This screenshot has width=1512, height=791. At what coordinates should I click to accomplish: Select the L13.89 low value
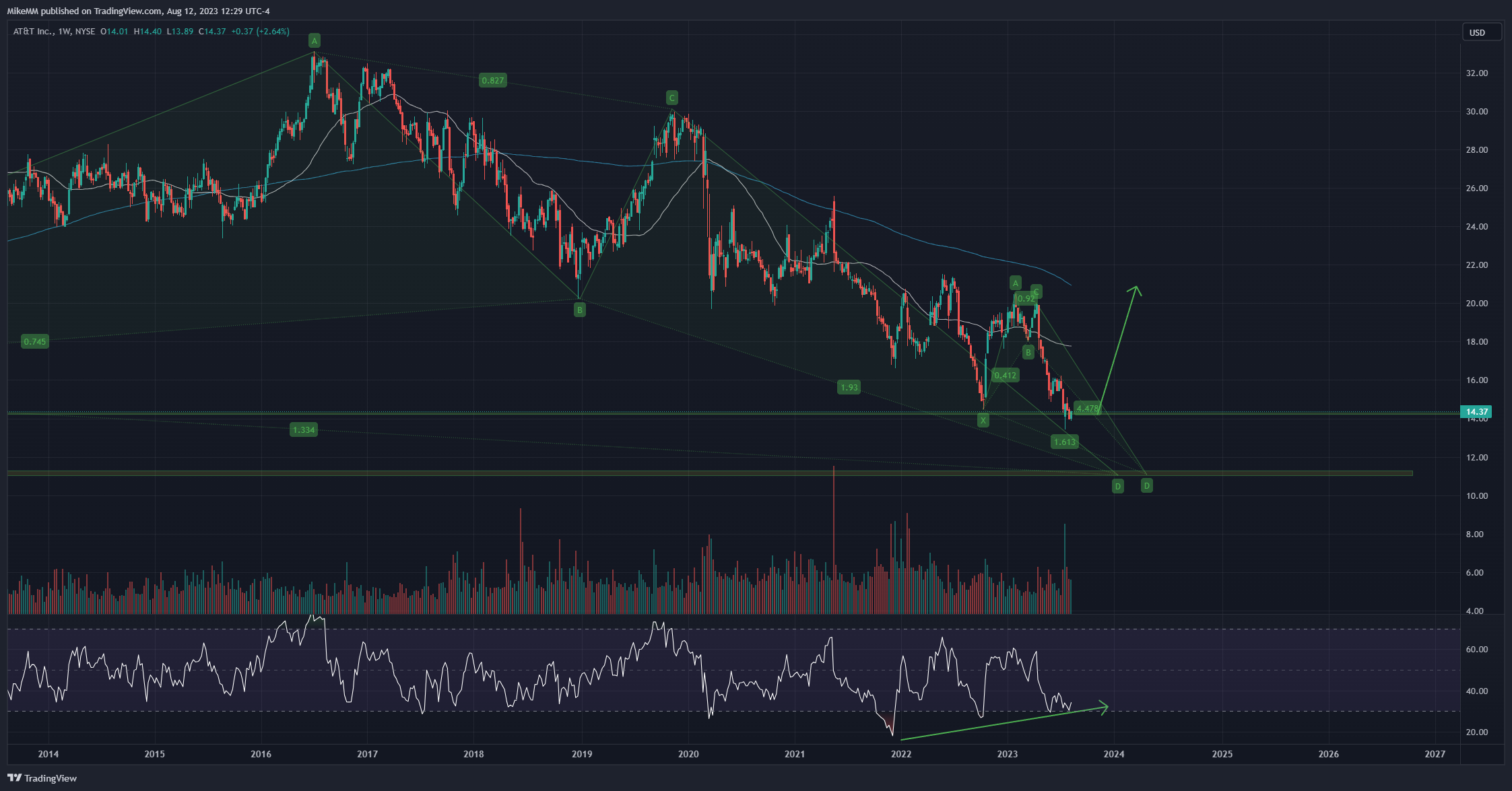pyautogui.click(x=180, y=32)
